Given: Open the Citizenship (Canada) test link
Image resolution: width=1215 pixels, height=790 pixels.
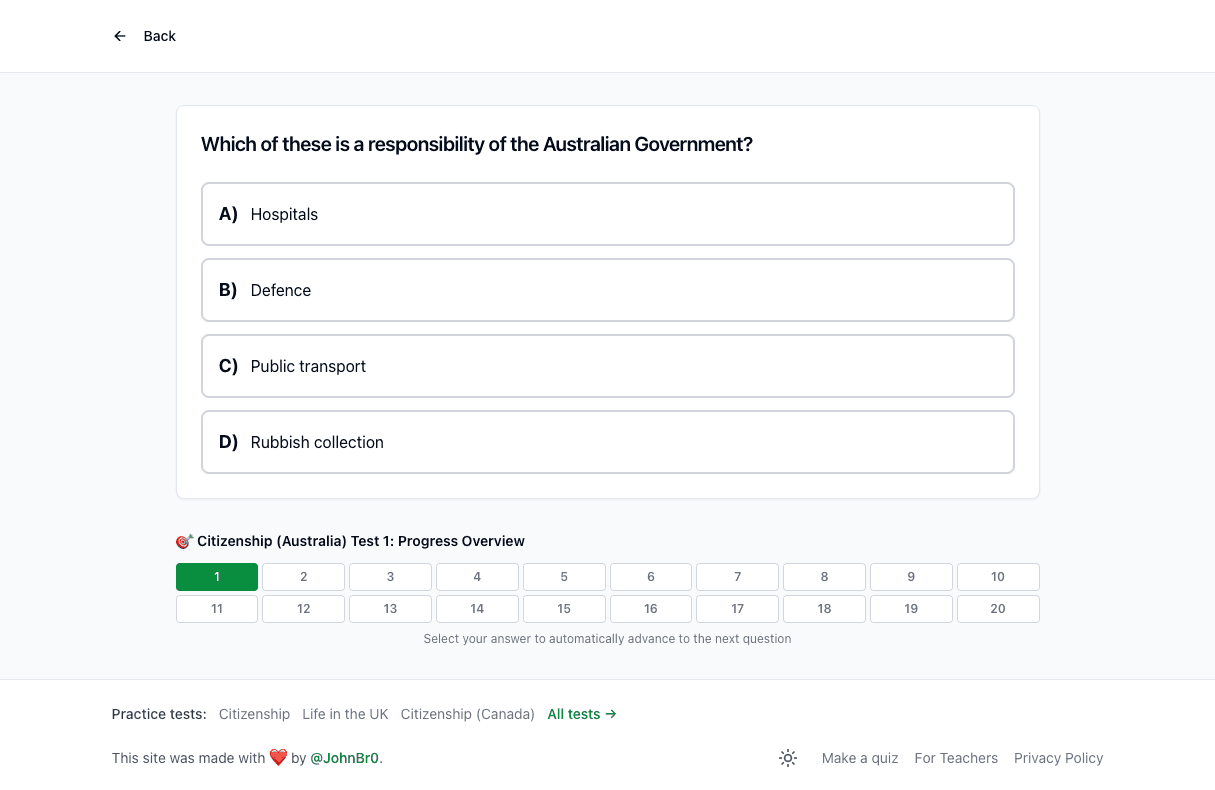Looking at the screenshot, I should click(x=468, y=714).
